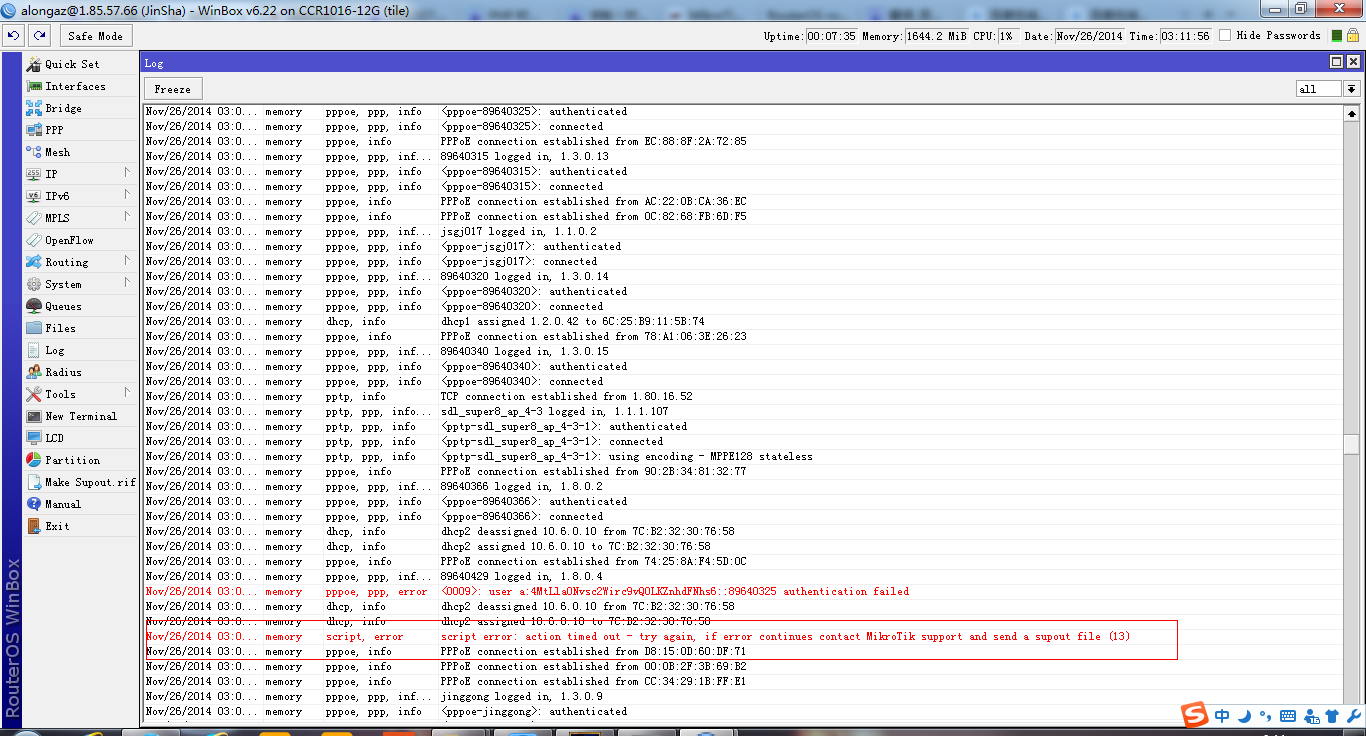The image size is (1366, 736).
Task: Open Quick Set via its wand icon
Action: pyautogui.click(x=34, y=64)
